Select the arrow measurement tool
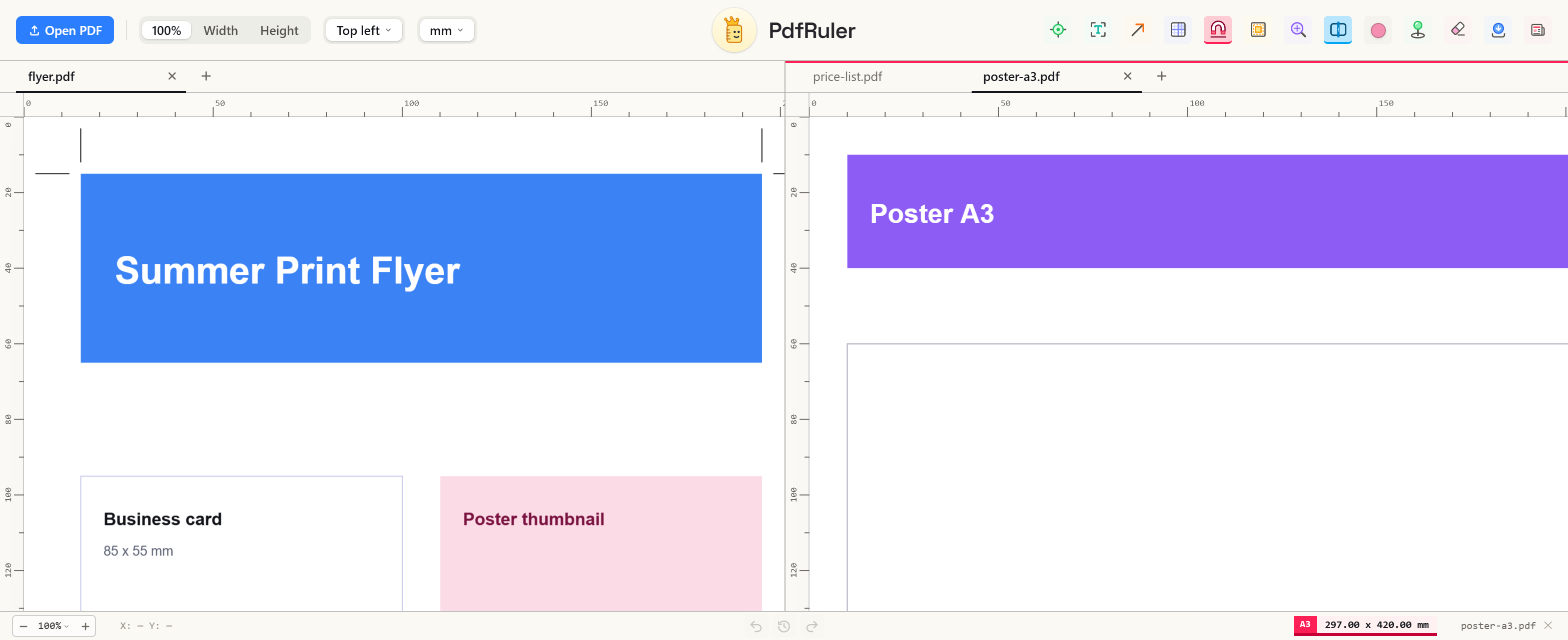 coord(1138,30)
